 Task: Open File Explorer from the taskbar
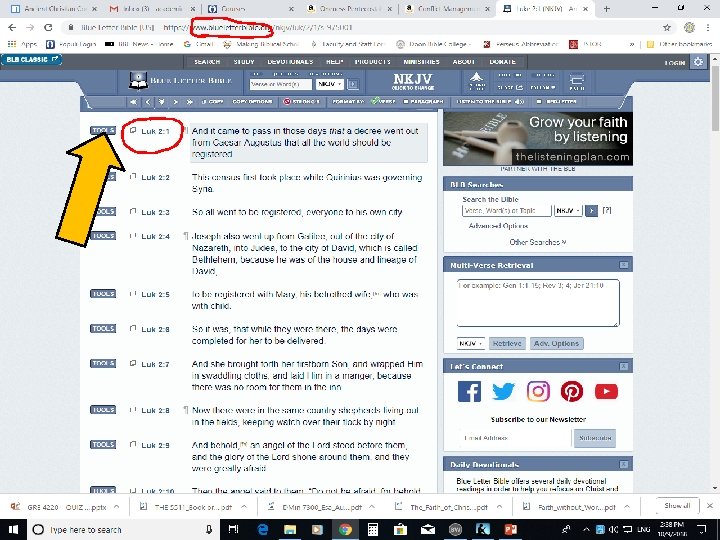(x=290, y=529)
